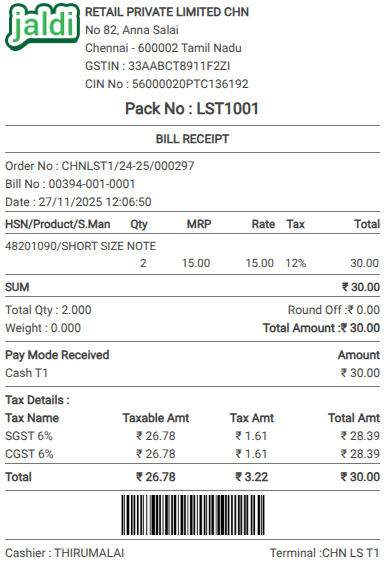The image size is (384, 567).
Task: Click the jaldi logo
Action: pyautogui.click(x=42, y=27)
